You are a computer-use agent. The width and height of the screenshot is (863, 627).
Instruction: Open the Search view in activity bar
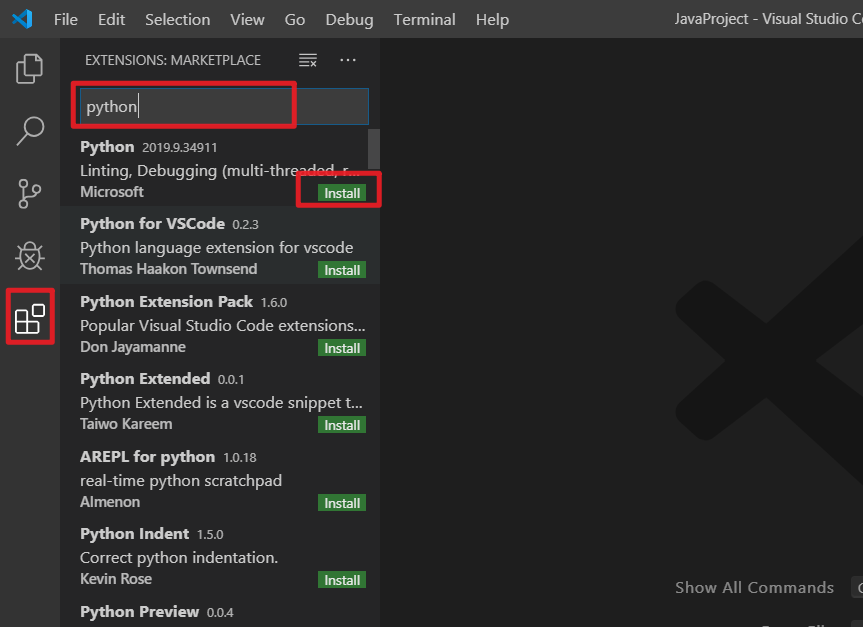[x=30, y=131]
